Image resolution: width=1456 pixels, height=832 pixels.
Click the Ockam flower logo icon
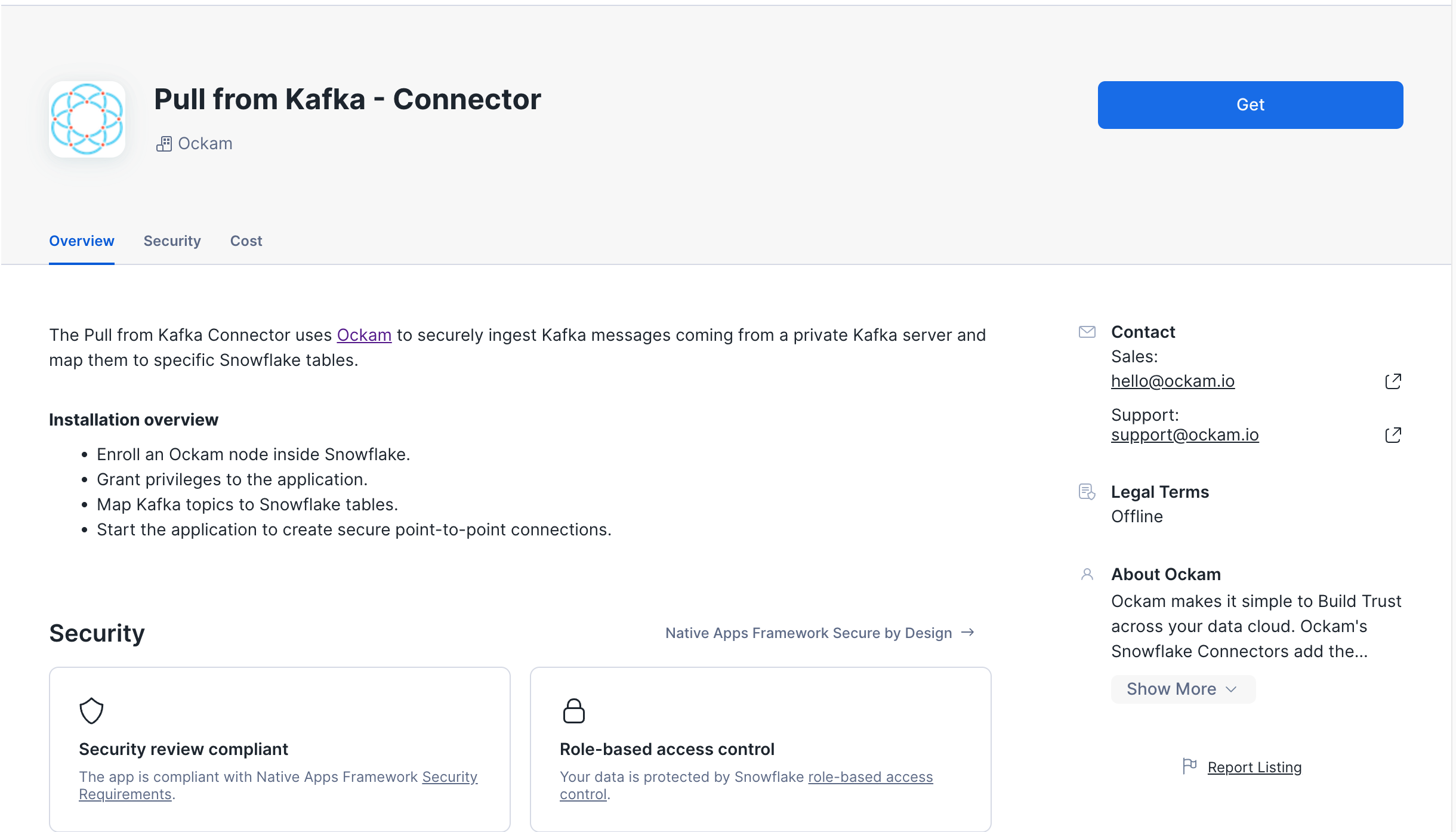pos(87,119)
